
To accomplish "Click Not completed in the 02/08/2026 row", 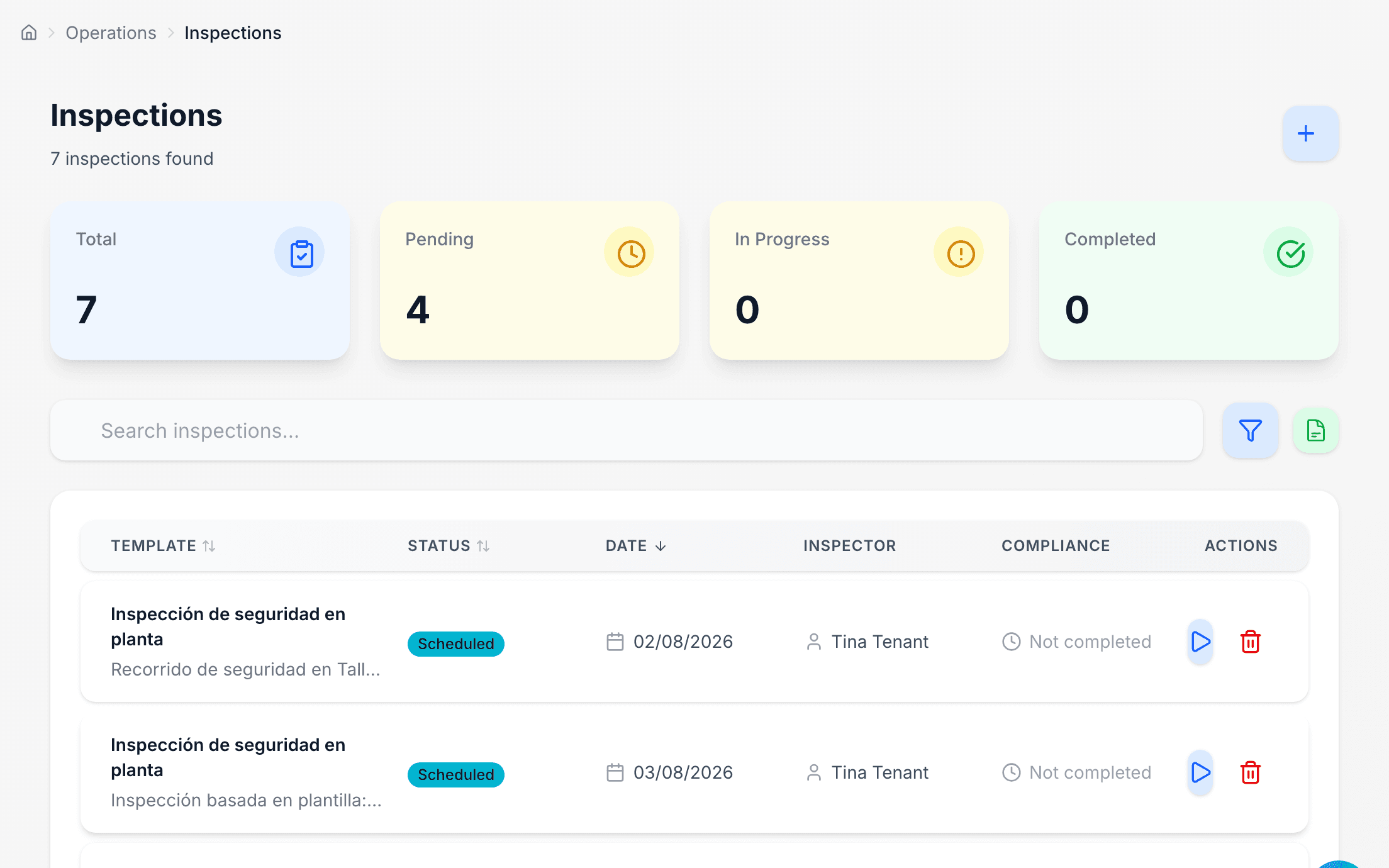I will [x=1090, y=642].
